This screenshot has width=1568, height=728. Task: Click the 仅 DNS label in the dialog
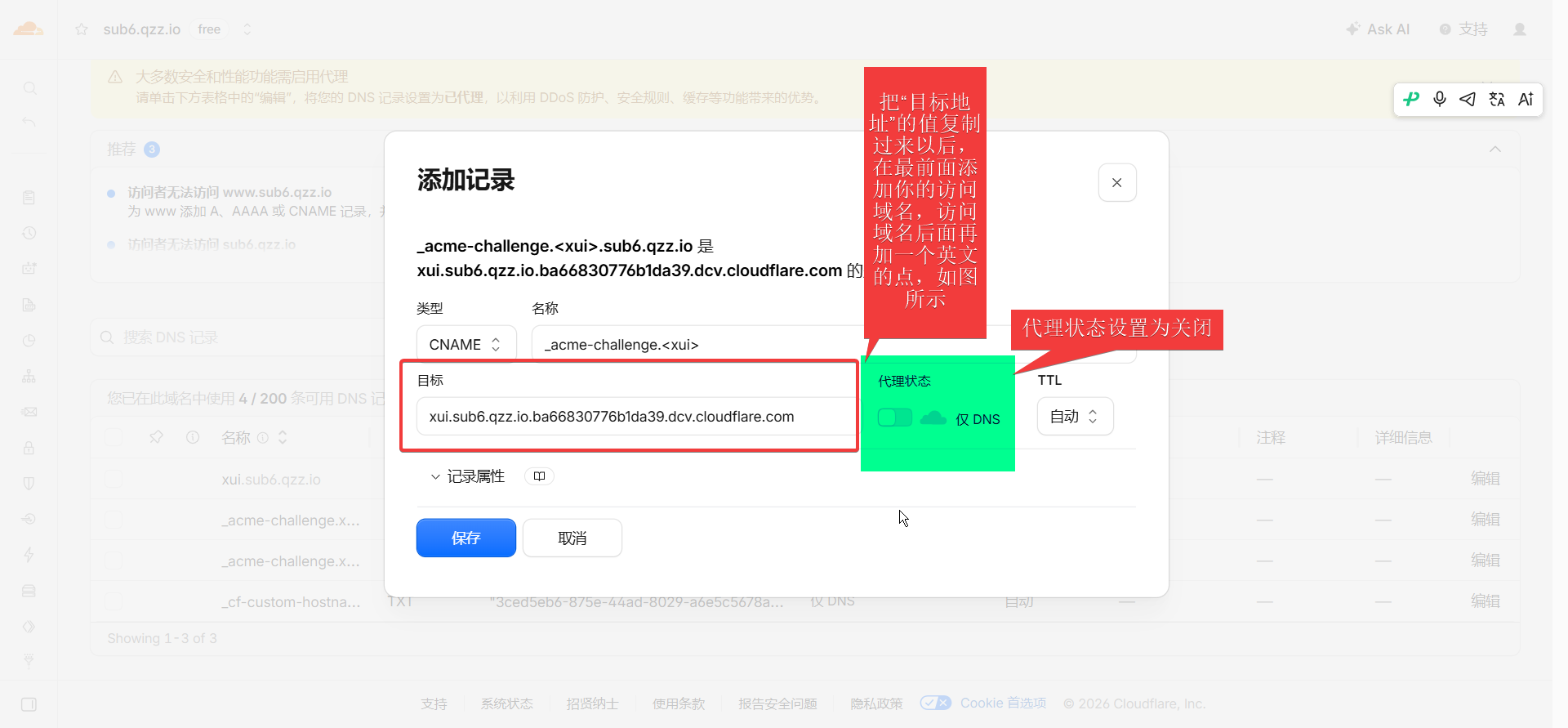click(978, 419)
